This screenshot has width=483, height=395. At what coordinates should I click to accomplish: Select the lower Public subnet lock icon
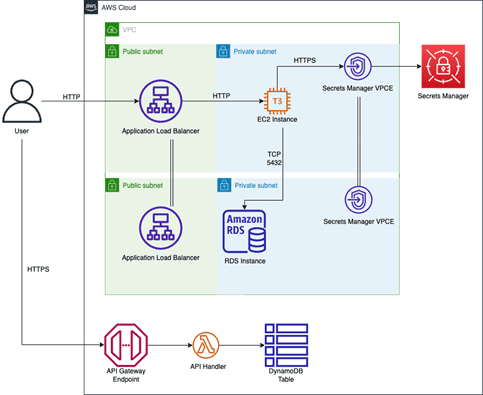tap(112, 185)
